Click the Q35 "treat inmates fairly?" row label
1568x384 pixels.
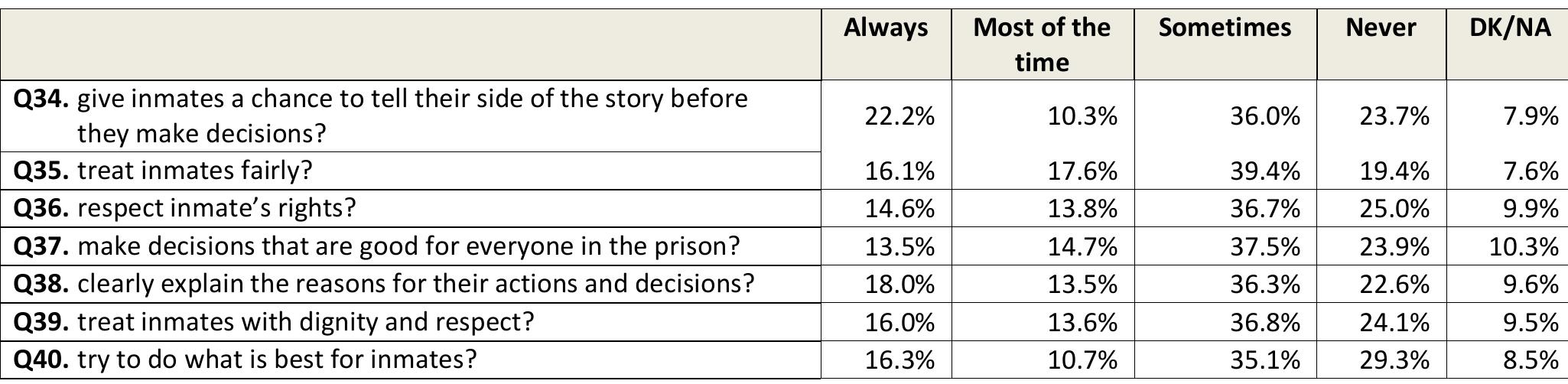(x=194, y=170)
